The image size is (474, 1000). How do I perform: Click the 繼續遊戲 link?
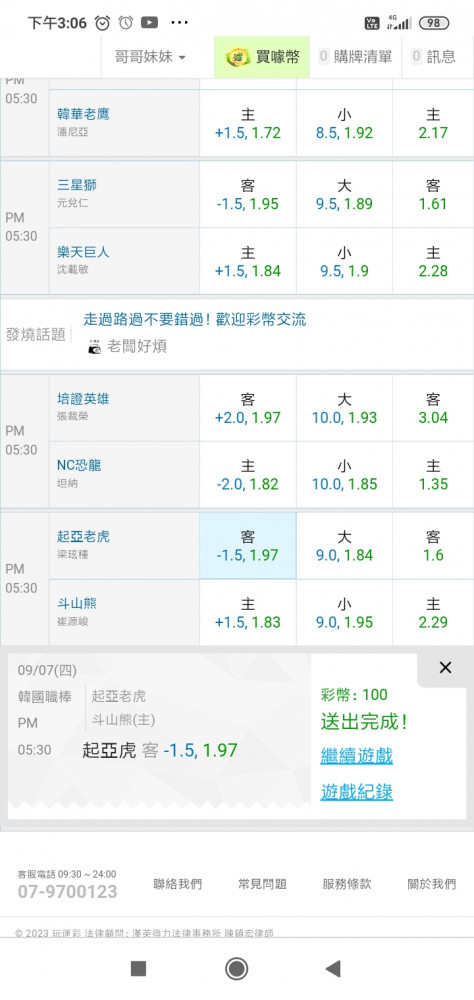pyautogui.click(x=357, y=756)
